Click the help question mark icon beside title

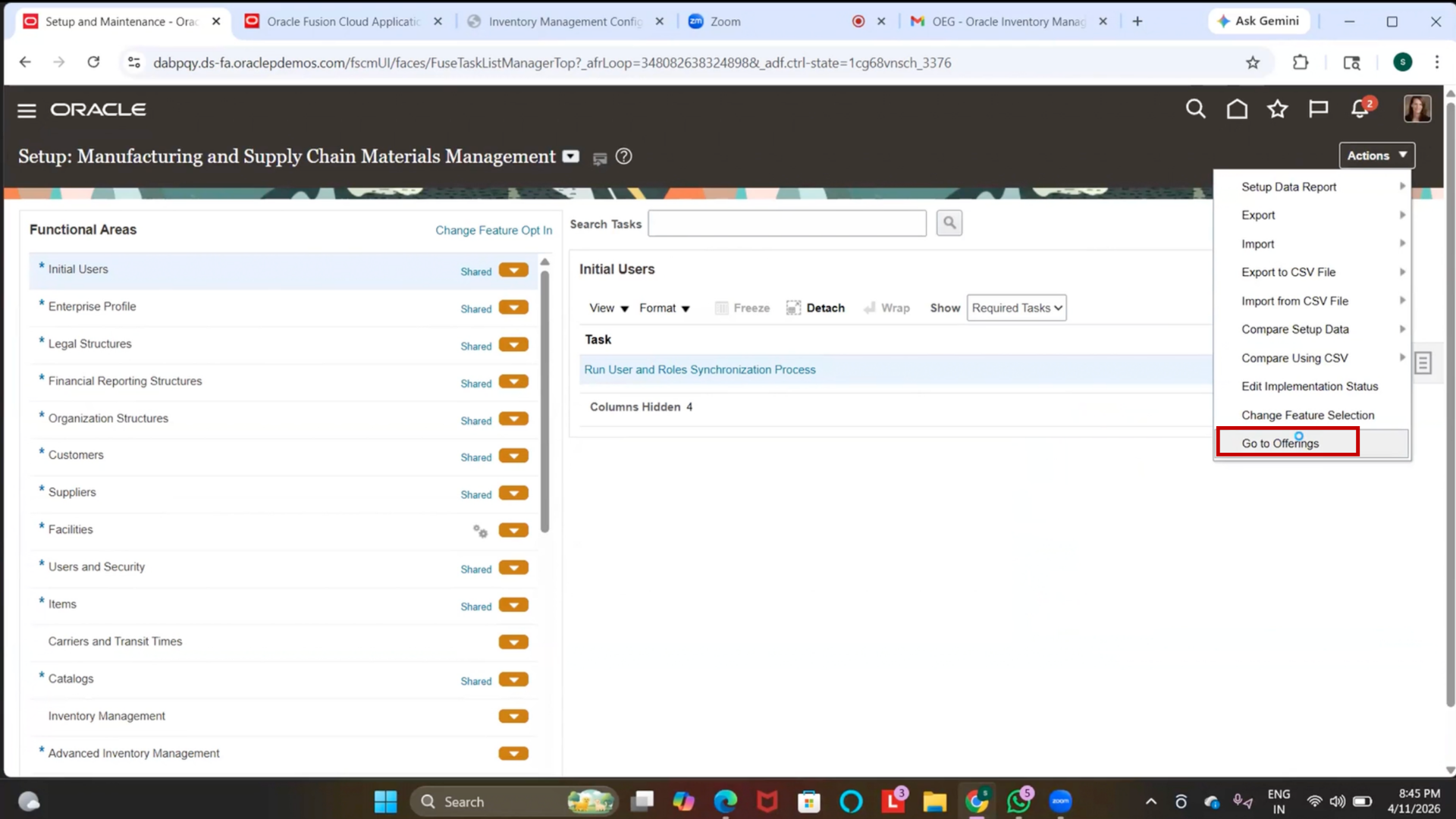[x=623, y=156]
